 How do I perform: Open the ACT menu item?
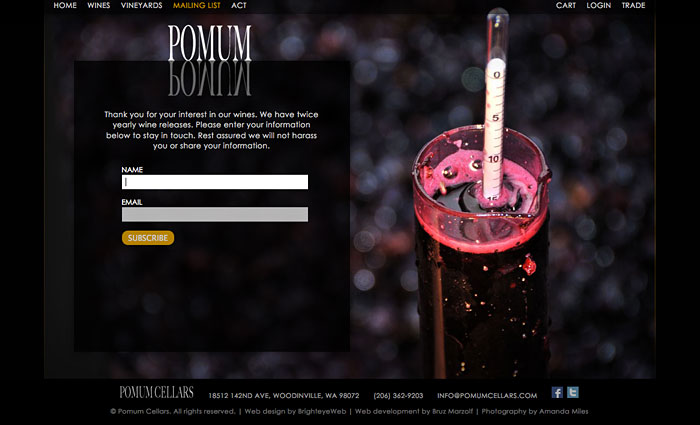[x=239, y=5]
